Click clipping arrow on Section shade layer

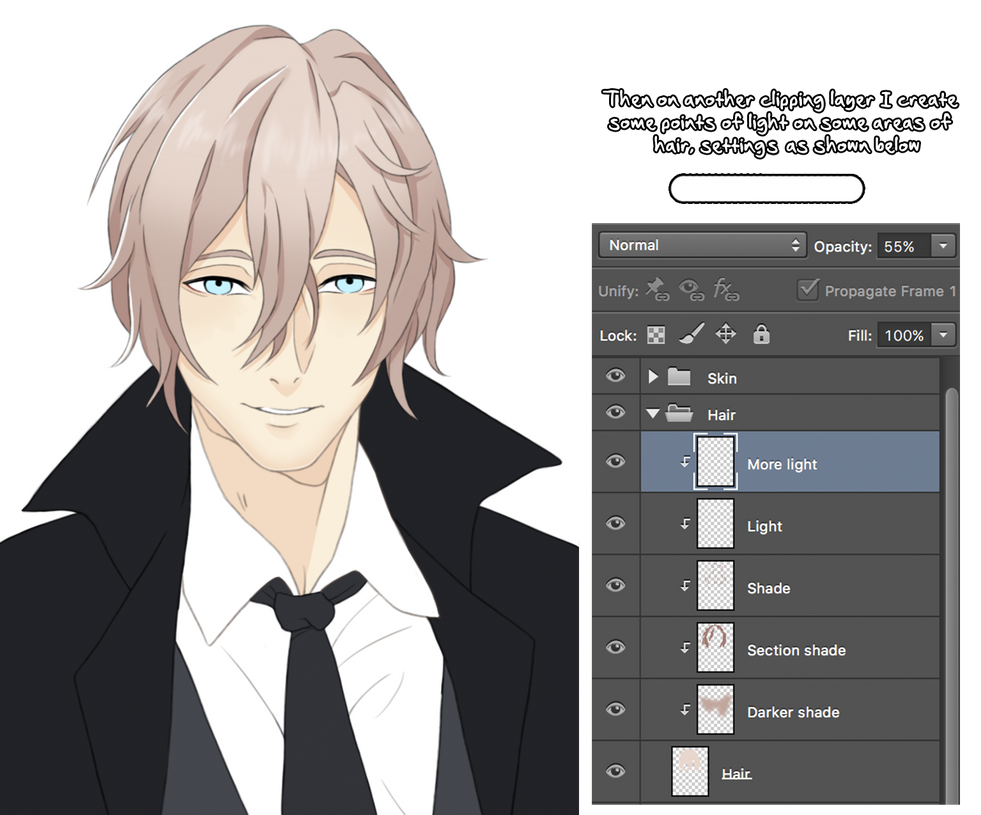pos(686,647)
